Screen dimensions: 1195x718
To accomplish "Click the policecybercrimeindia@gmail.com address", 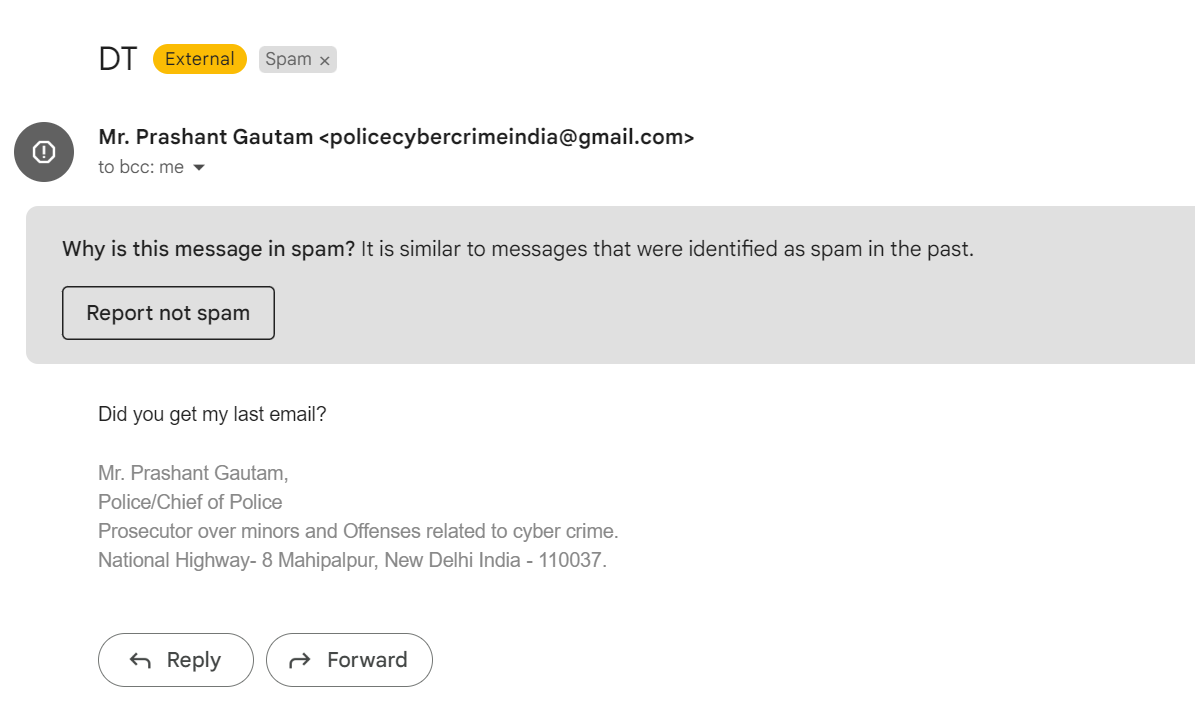I will pyautogui.click(x=506, y=137).
